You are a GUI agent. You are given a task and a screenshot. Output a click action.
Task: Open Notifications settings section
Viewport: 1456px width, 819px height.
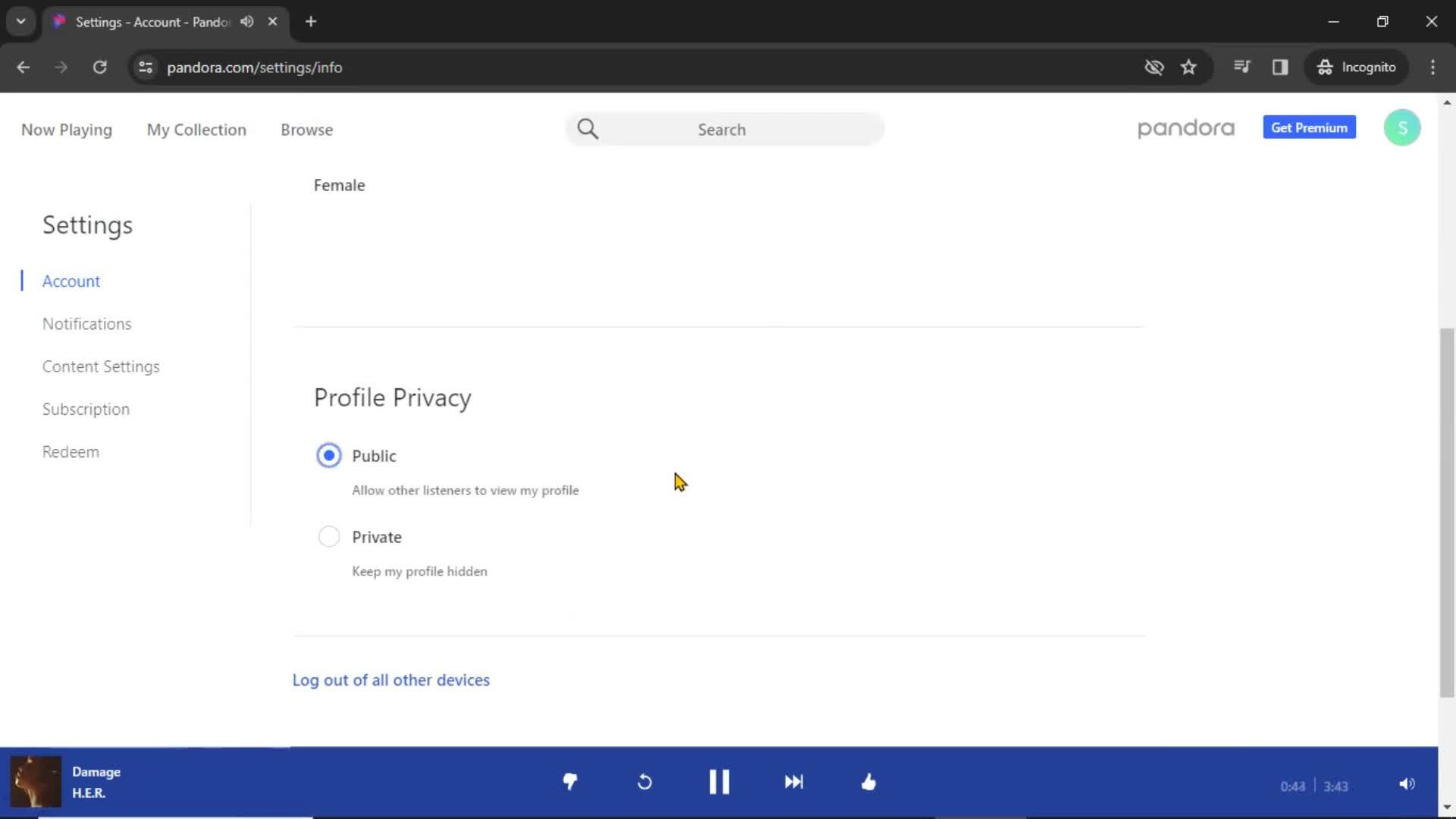pyautogui.click(x=87, y=324)
